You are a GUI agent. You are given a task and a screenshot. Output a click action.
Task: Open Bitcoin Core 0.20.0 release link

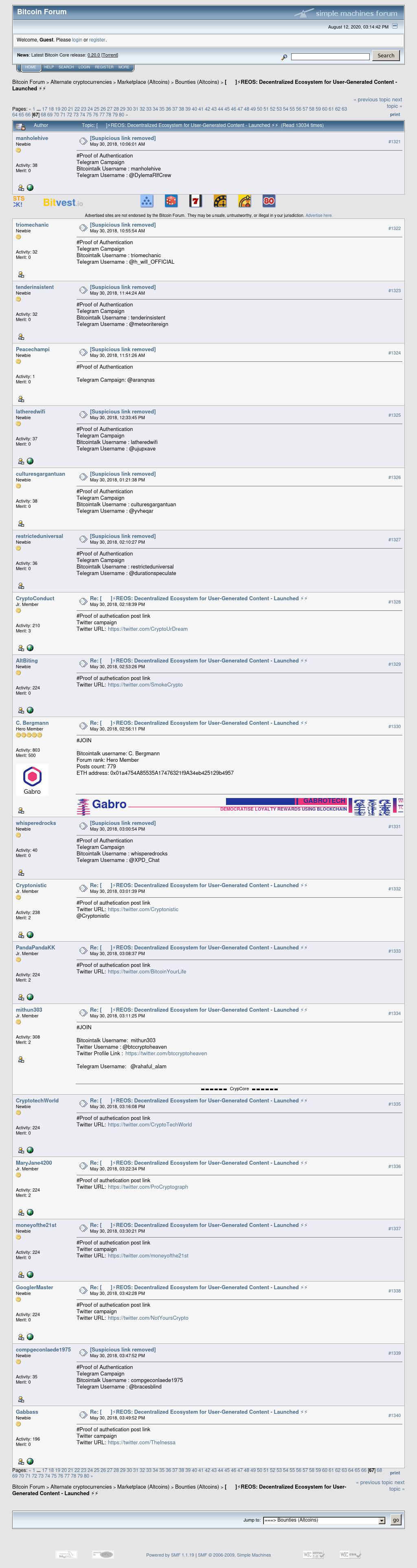[93, 55]
